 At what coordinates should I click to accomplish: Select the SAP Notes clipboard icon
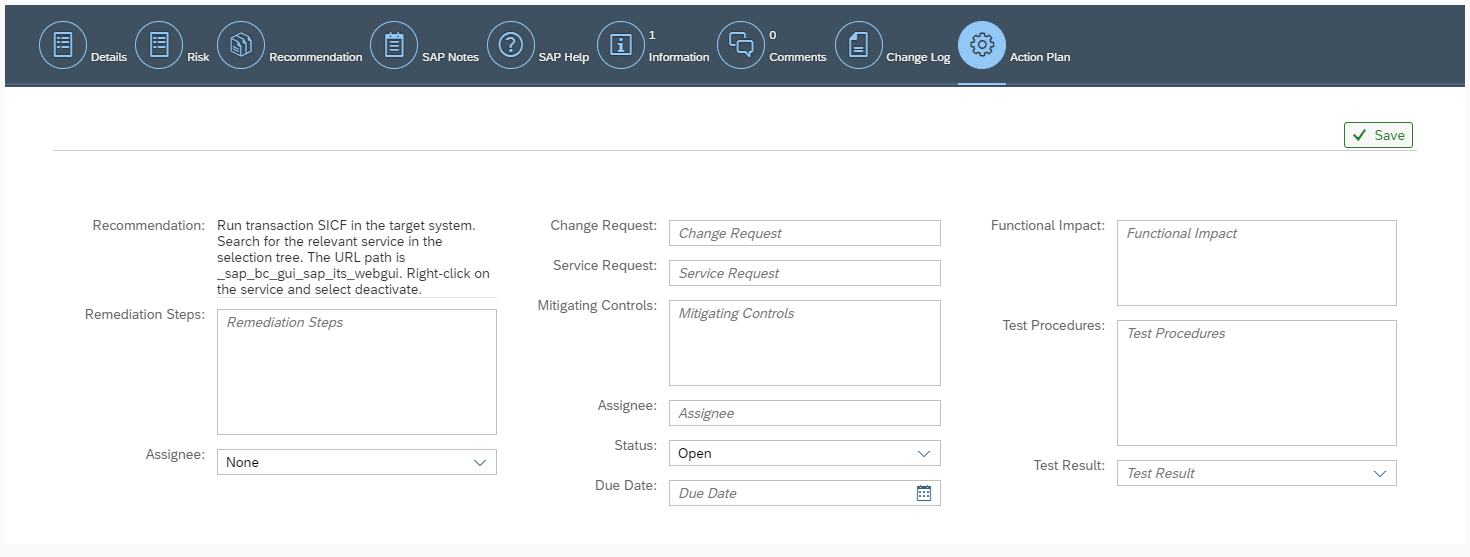[x=394, y=45]
